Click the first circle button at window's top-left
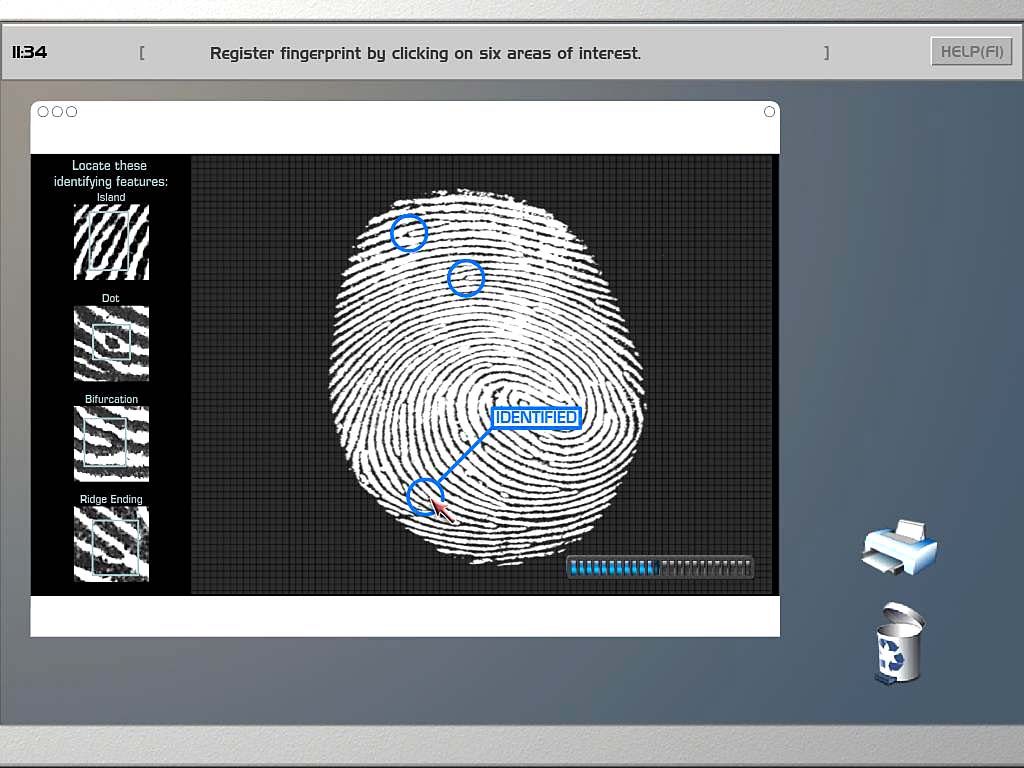 pos(43,112)
